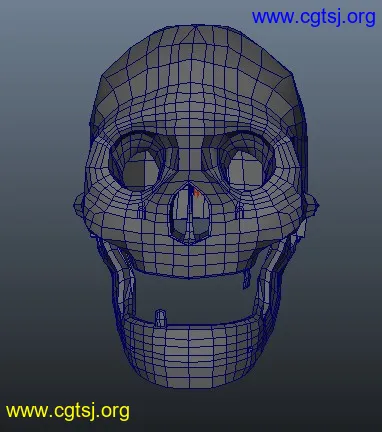Click the lower nasal cavity floor polygons
Screen dimensions: 382x432
[x=190, y=228]
